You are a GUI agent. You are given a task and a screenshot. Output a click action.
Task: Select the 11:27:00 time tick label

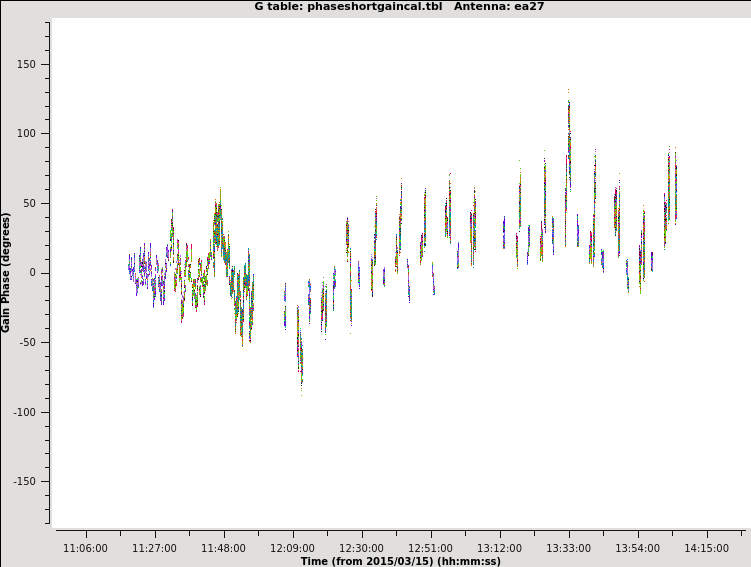[154, 548]
